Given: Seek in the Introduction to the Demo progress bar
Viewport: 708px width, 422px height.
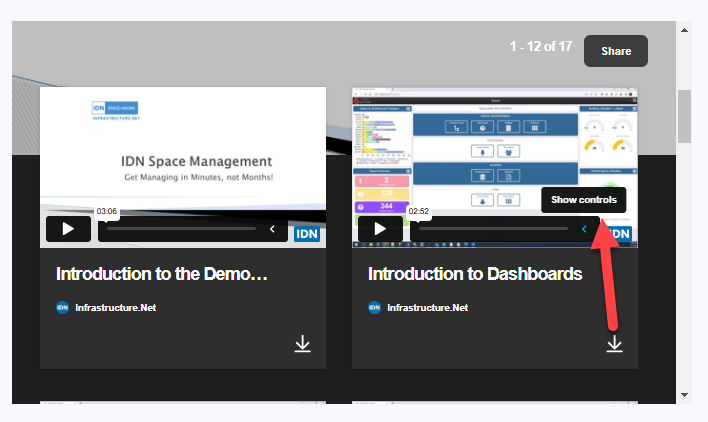Looking at the screenshot, I should pos(182,229).
